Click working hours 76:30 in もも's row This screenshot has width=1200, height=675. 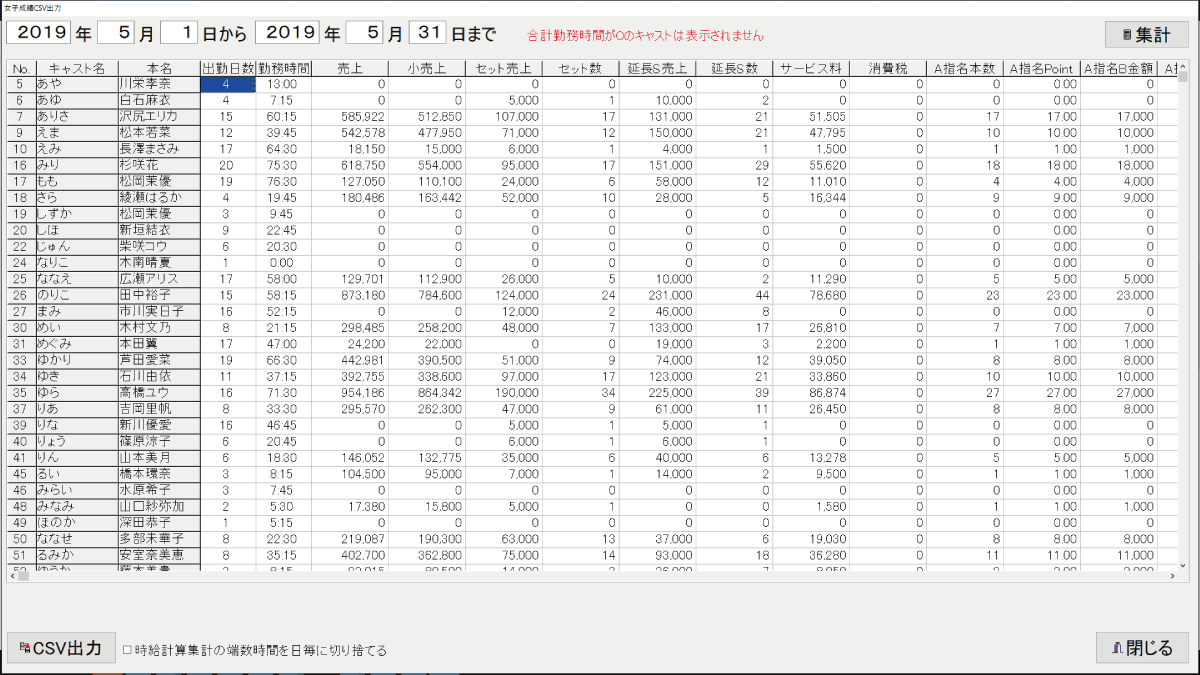284,181
